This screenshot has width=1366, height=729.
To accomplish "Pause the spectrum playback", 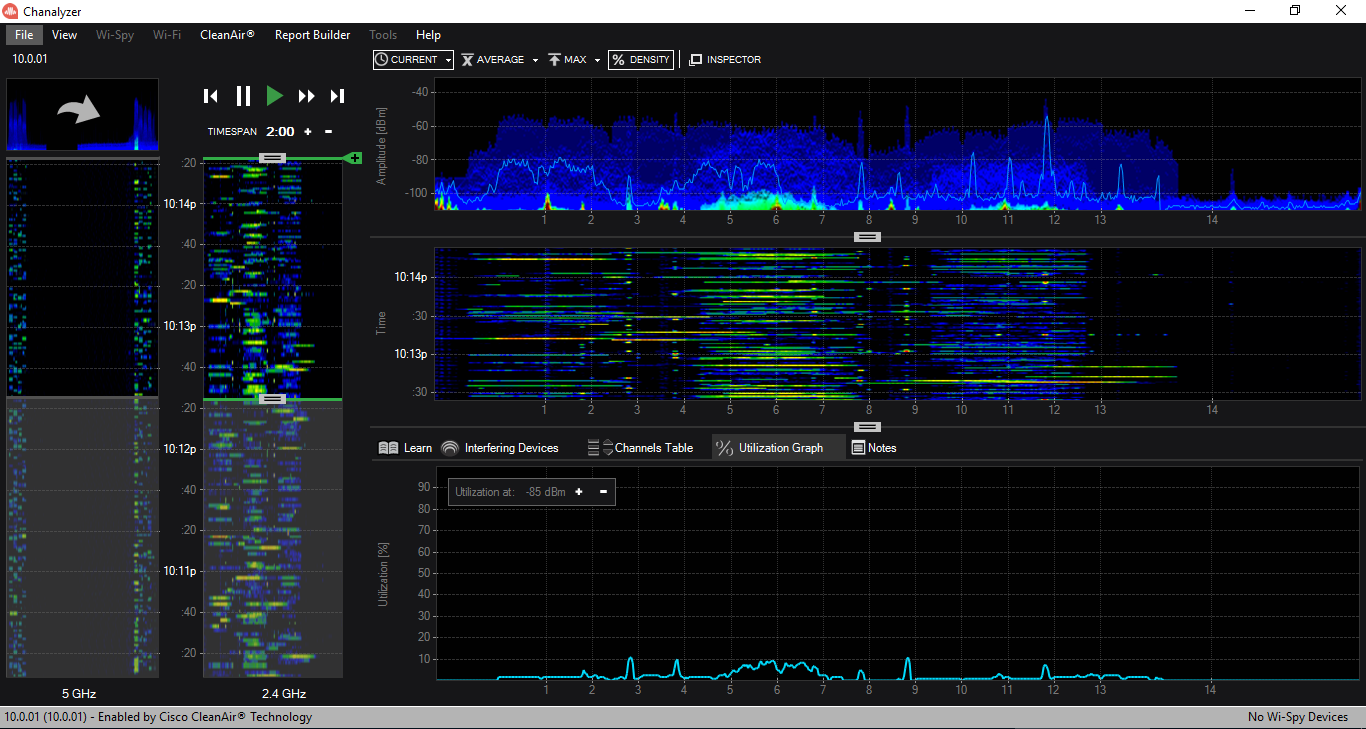I will pyautogui.click(x=243, y=96).
